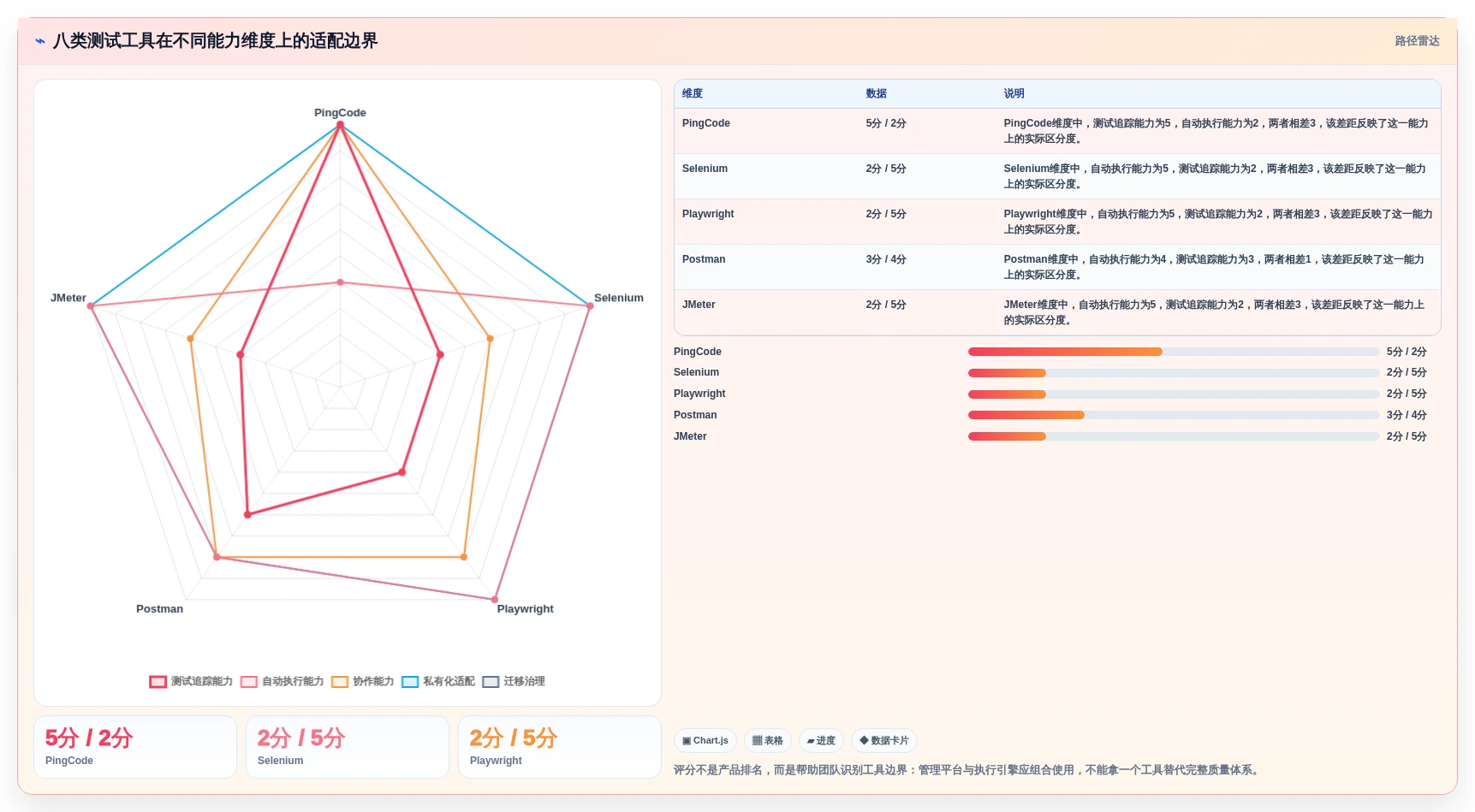Click the pink data point at the JMeter vertex
The width and height of the screenshot is (1475, 812).
(x=91, y=305)
